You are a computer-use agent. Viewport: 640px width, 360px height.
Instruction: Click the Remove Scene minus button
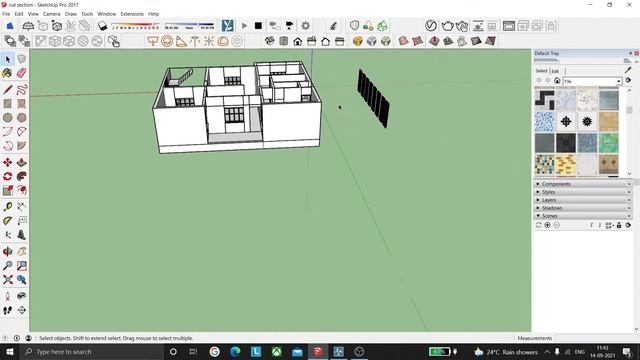pyautogui.click(x=556, y=225)
